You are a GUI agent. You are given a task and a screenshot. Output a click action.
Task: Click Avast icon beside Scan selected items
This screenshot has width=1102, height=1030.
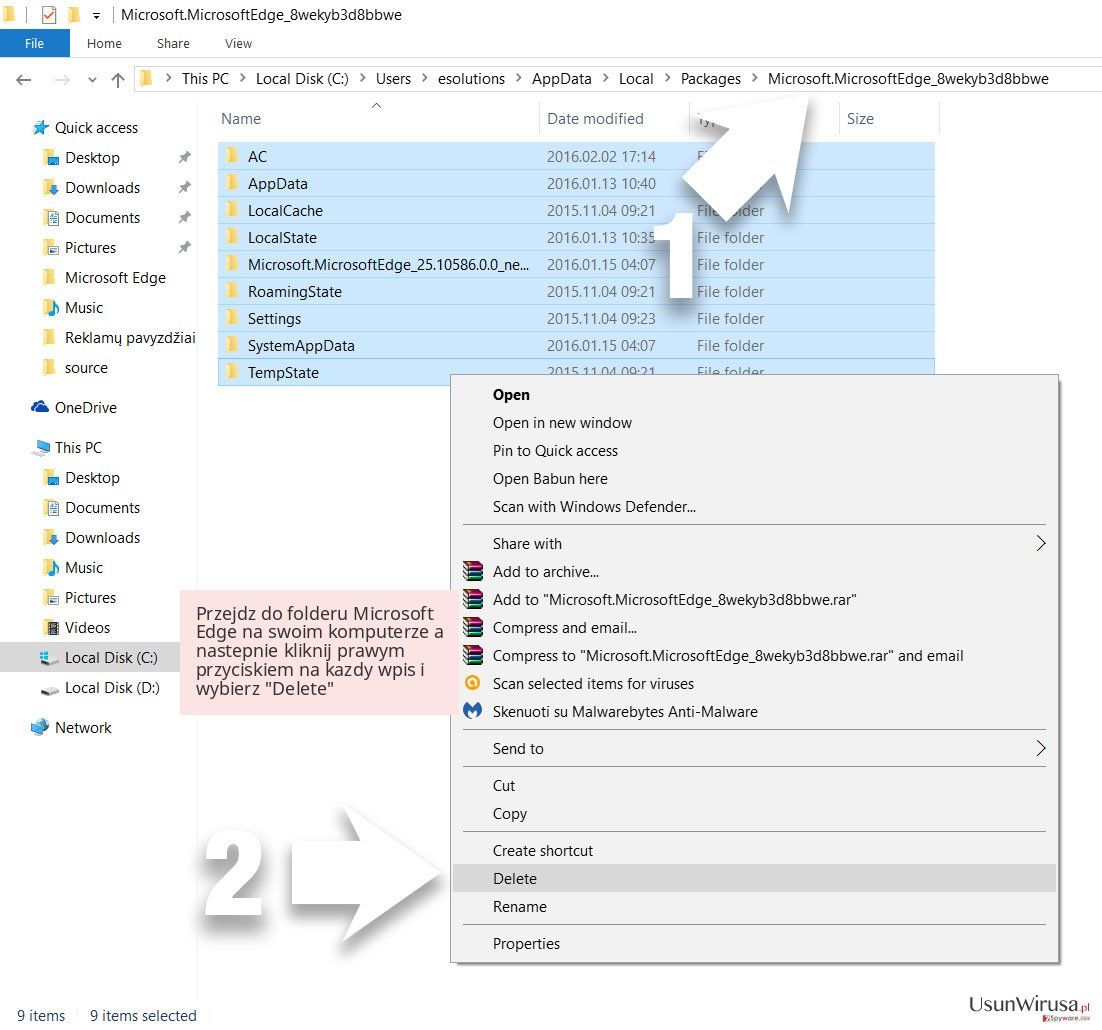pos(473,683)
